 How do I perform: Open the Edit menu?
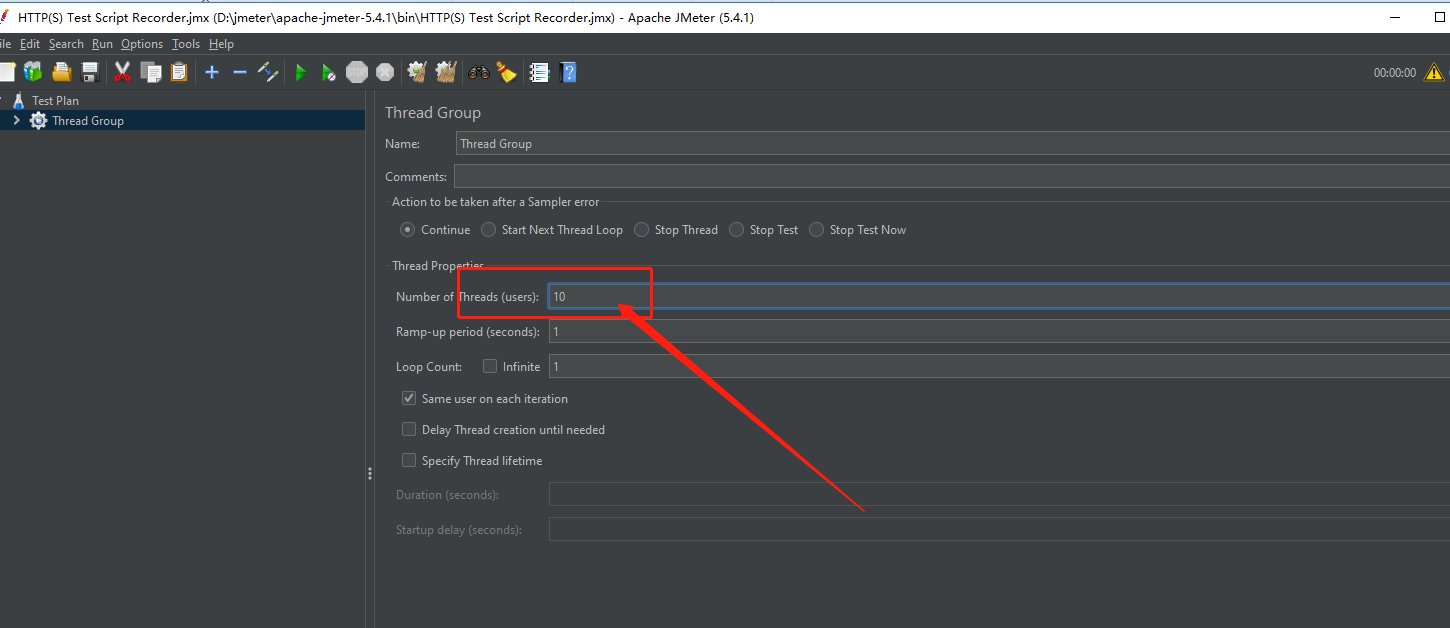point(30,44)
